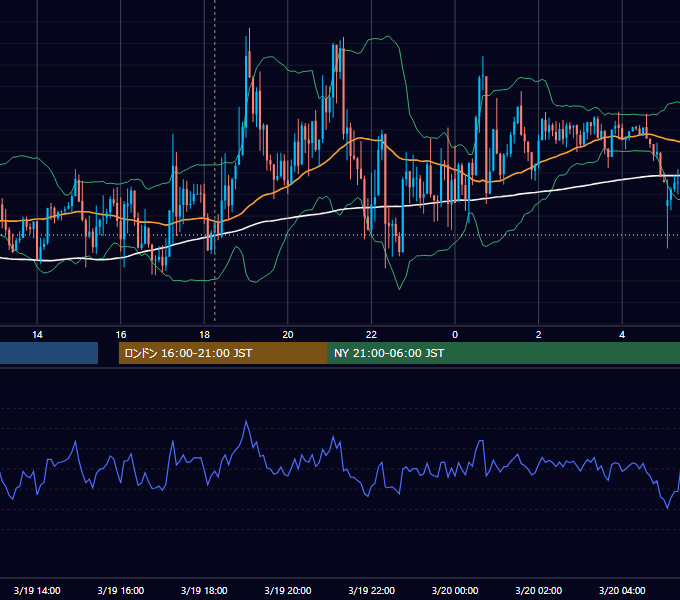This screenshot has height=600, width=680.
Task: Click the 2 hour label on chart axis
Action: pos(539,335)
